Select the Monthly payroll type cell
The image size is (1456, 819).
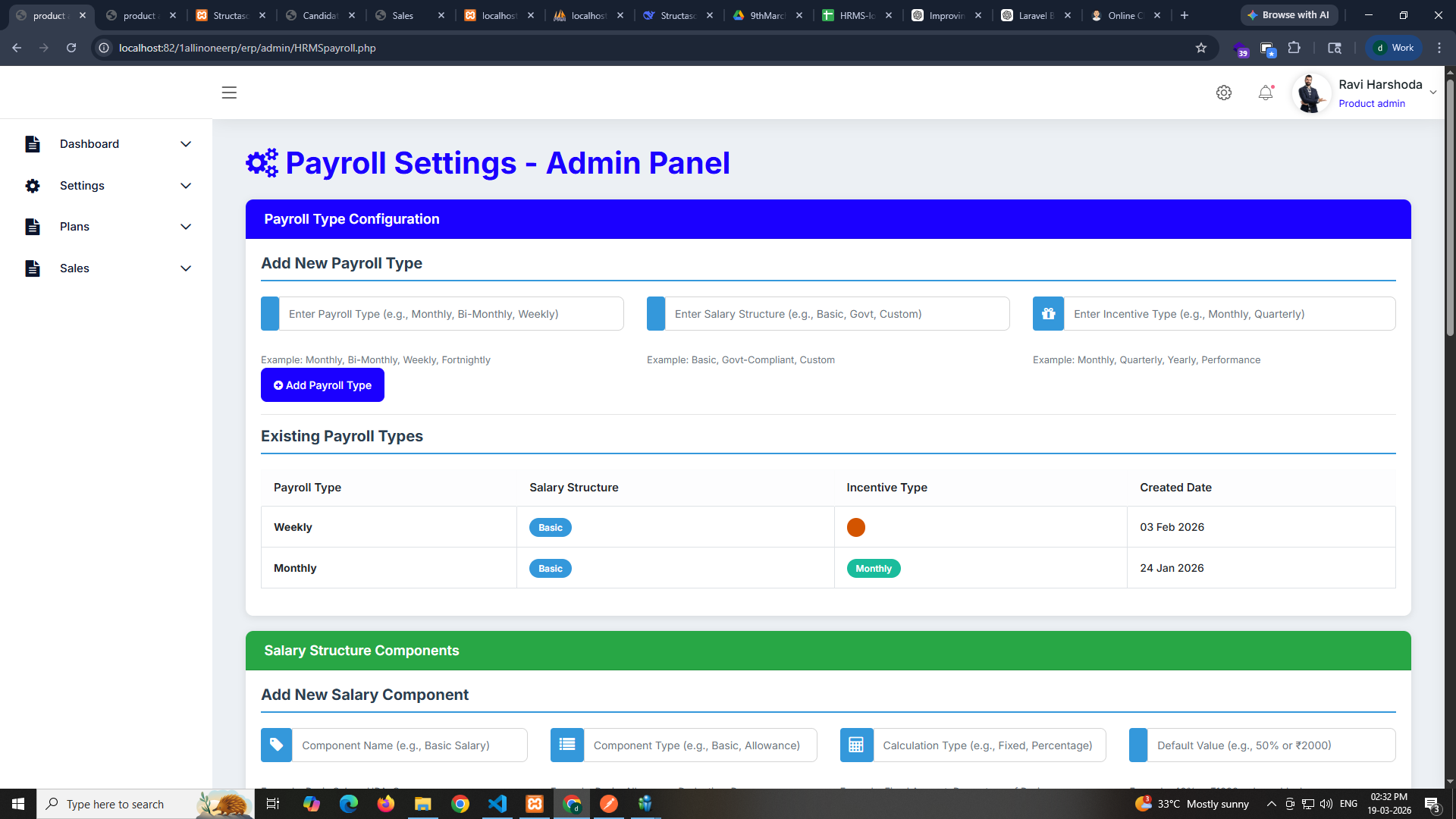389,568
